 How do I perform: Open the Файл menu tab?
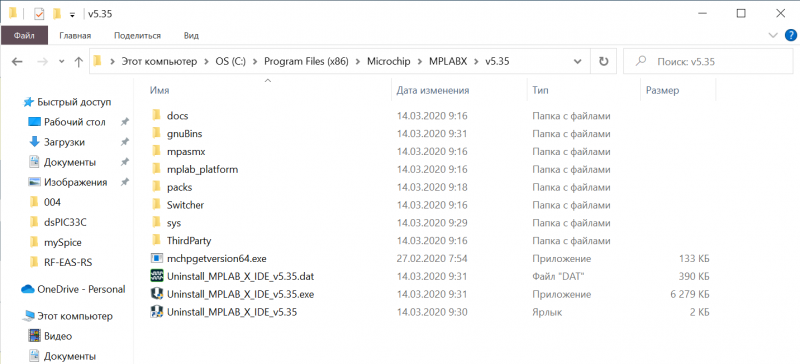click(x=24, y=36)
